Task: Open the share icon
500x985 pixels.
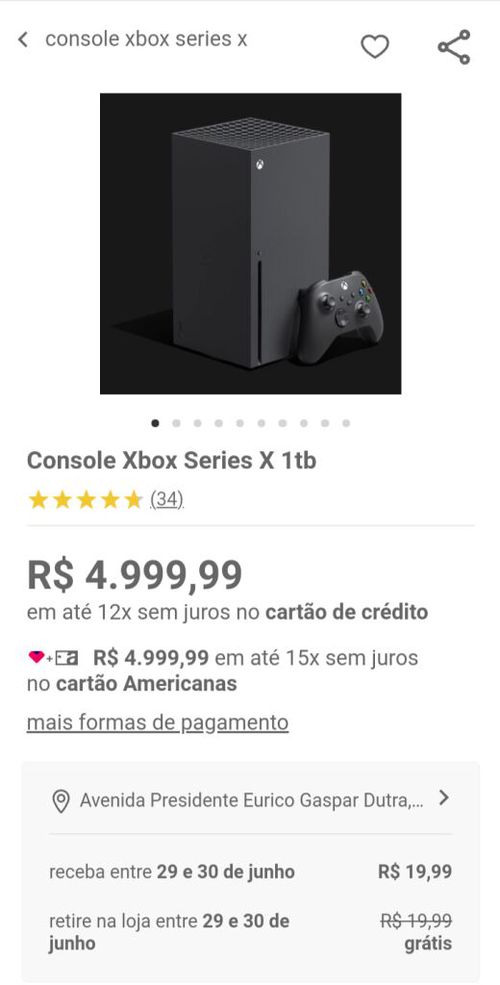Action: click(454, 46)
